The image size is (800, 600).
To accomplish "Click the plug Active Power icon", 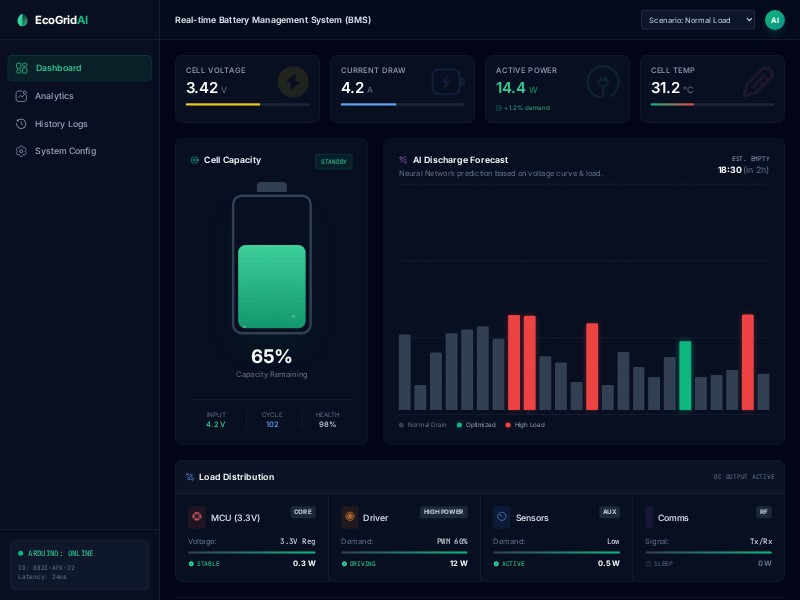I will [x=602, y=81].
